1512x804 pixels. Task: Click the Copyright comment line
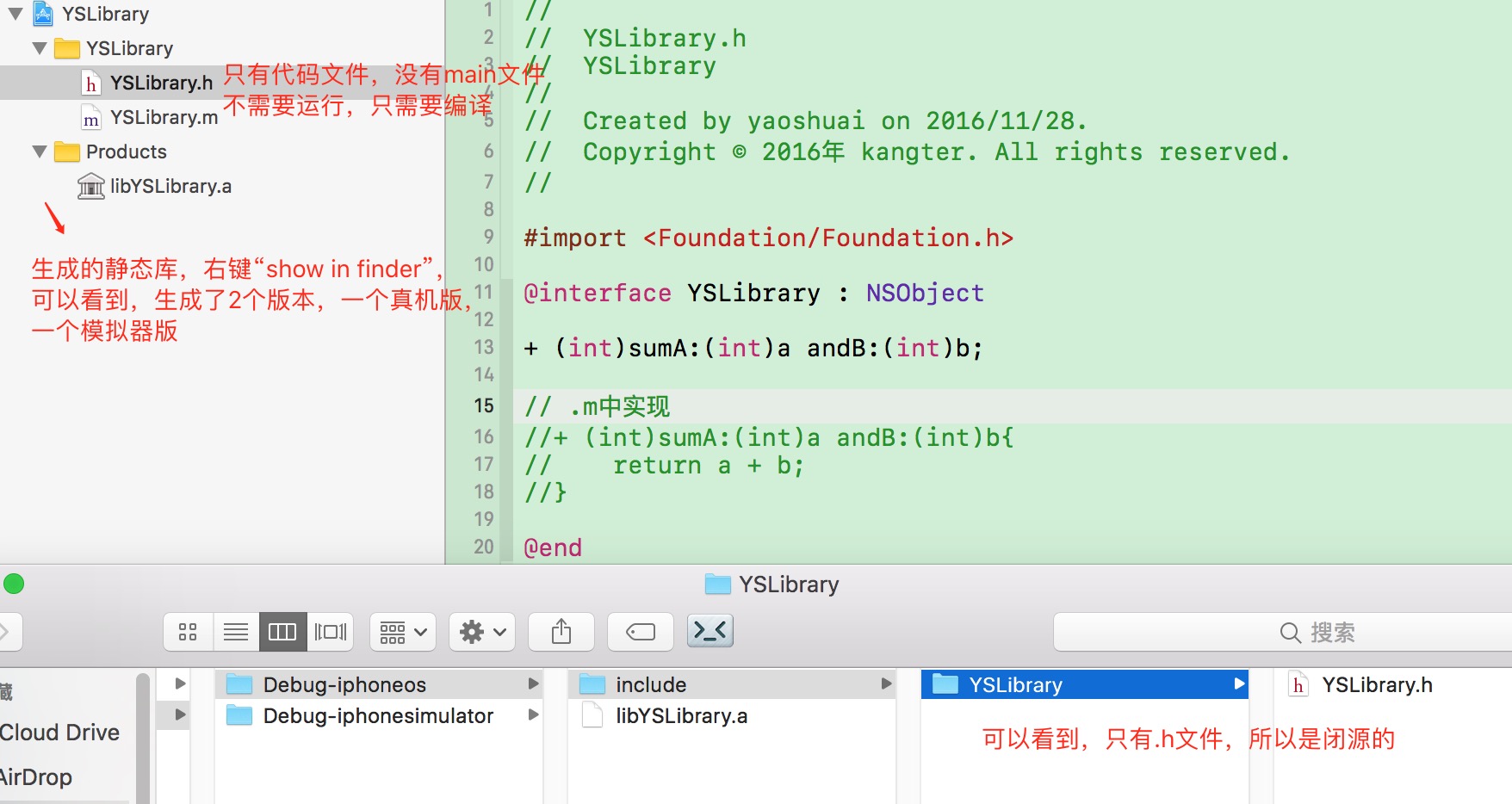tap(908, 152)
